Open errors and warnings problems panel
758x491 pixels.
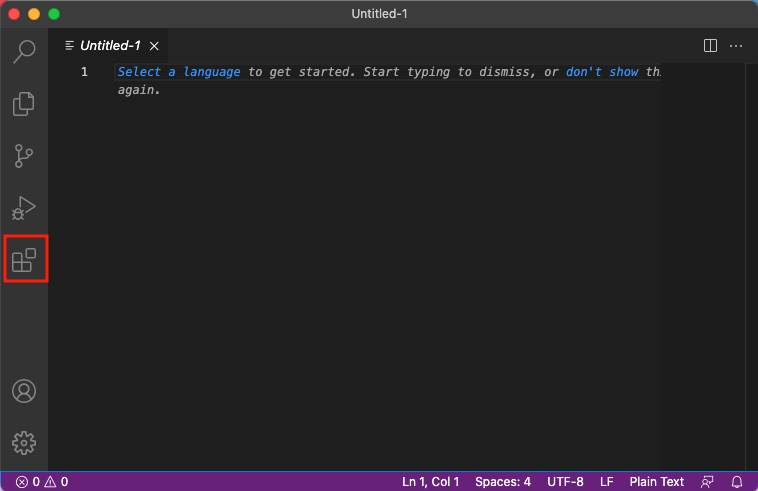tap(42, 482)
